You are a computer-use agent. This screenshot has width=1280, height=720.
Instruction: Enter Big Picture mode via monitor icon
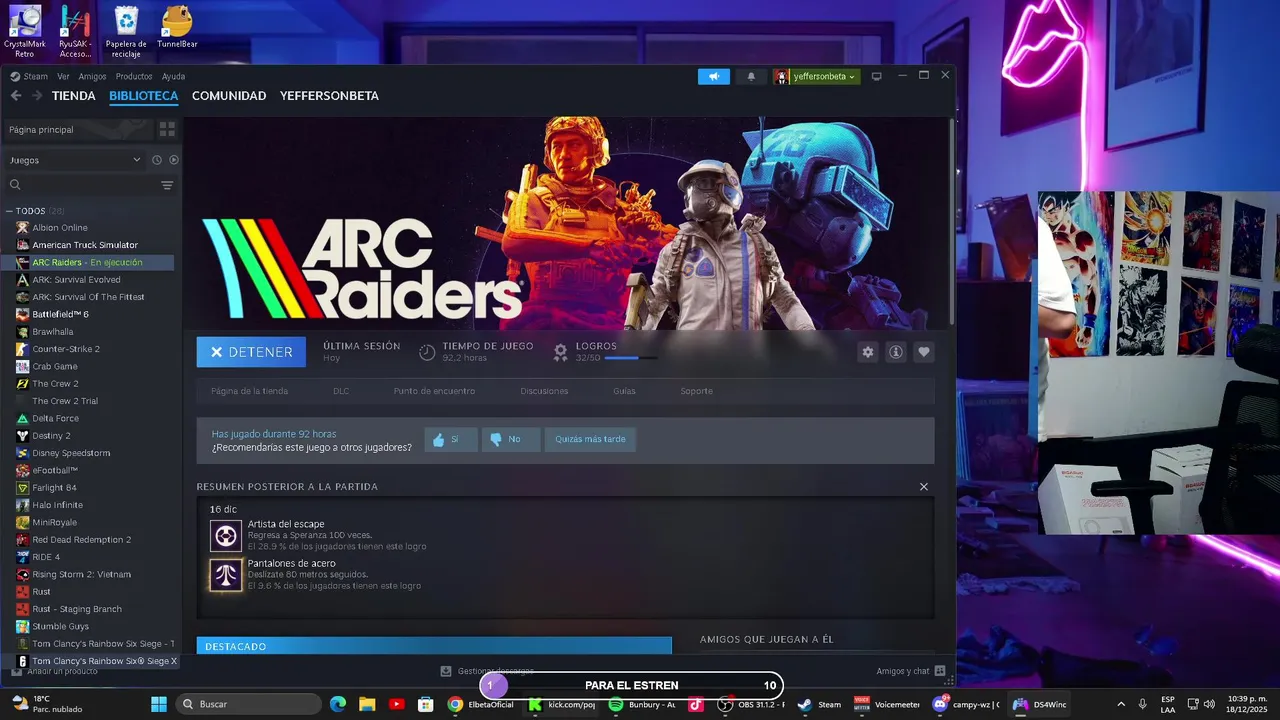[x=877, y=76]
